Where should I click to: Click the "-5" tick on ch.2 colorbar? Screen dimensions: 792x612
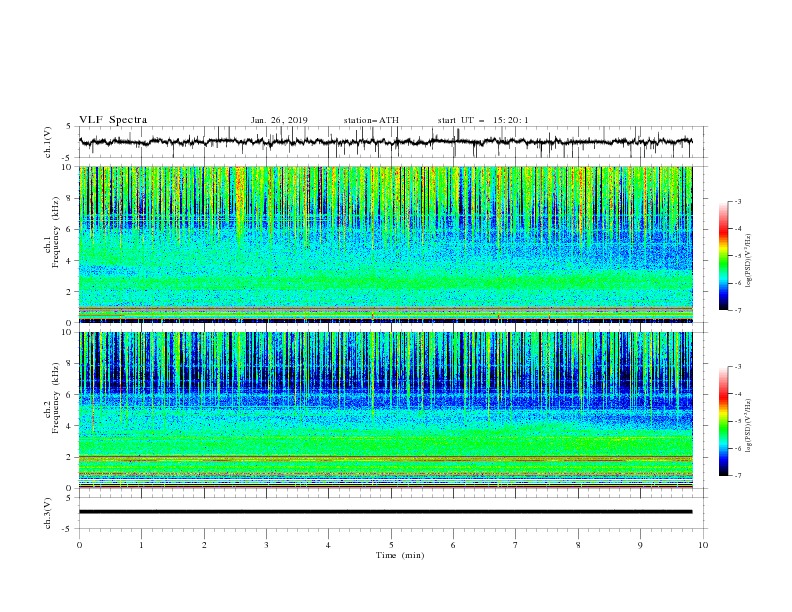(737, 421)
